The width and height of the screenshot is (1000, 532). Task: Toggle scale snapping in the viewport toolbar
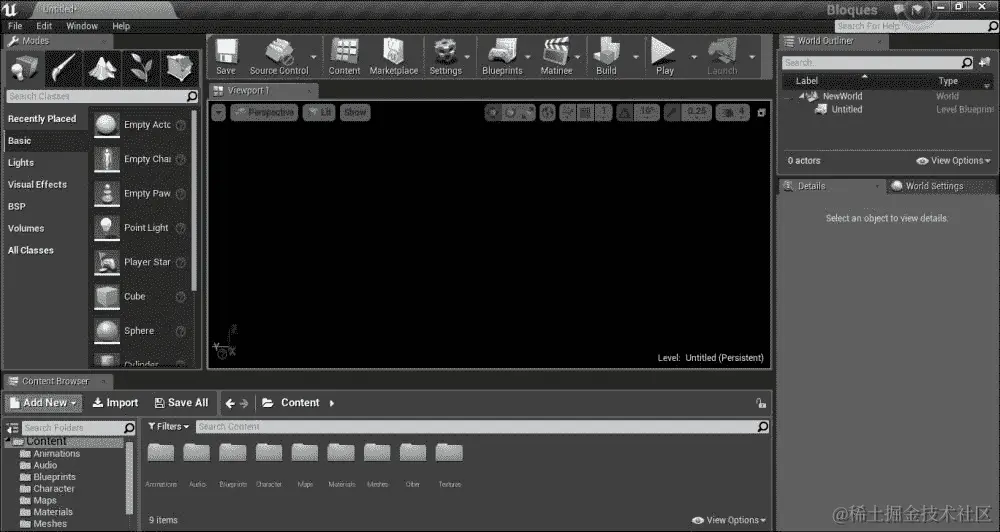click(x=672, y=113)
